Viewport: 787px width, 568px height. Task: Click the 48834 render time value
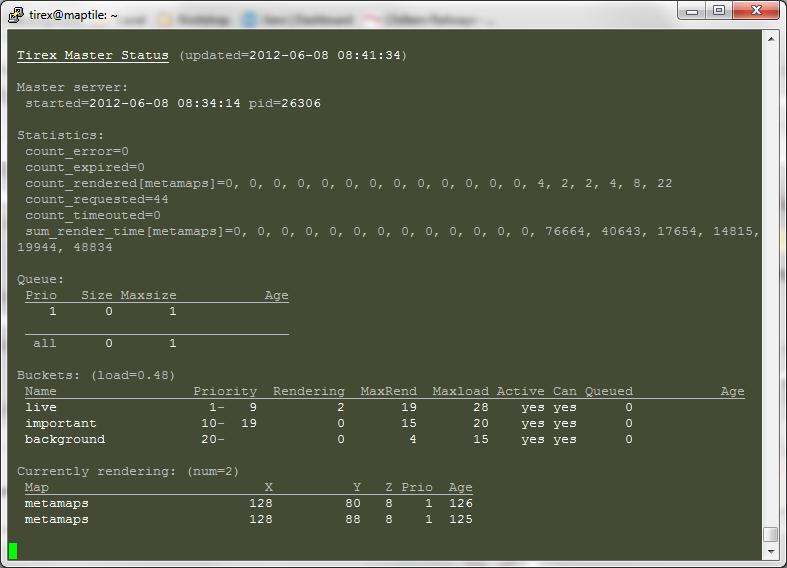[93, 248]
